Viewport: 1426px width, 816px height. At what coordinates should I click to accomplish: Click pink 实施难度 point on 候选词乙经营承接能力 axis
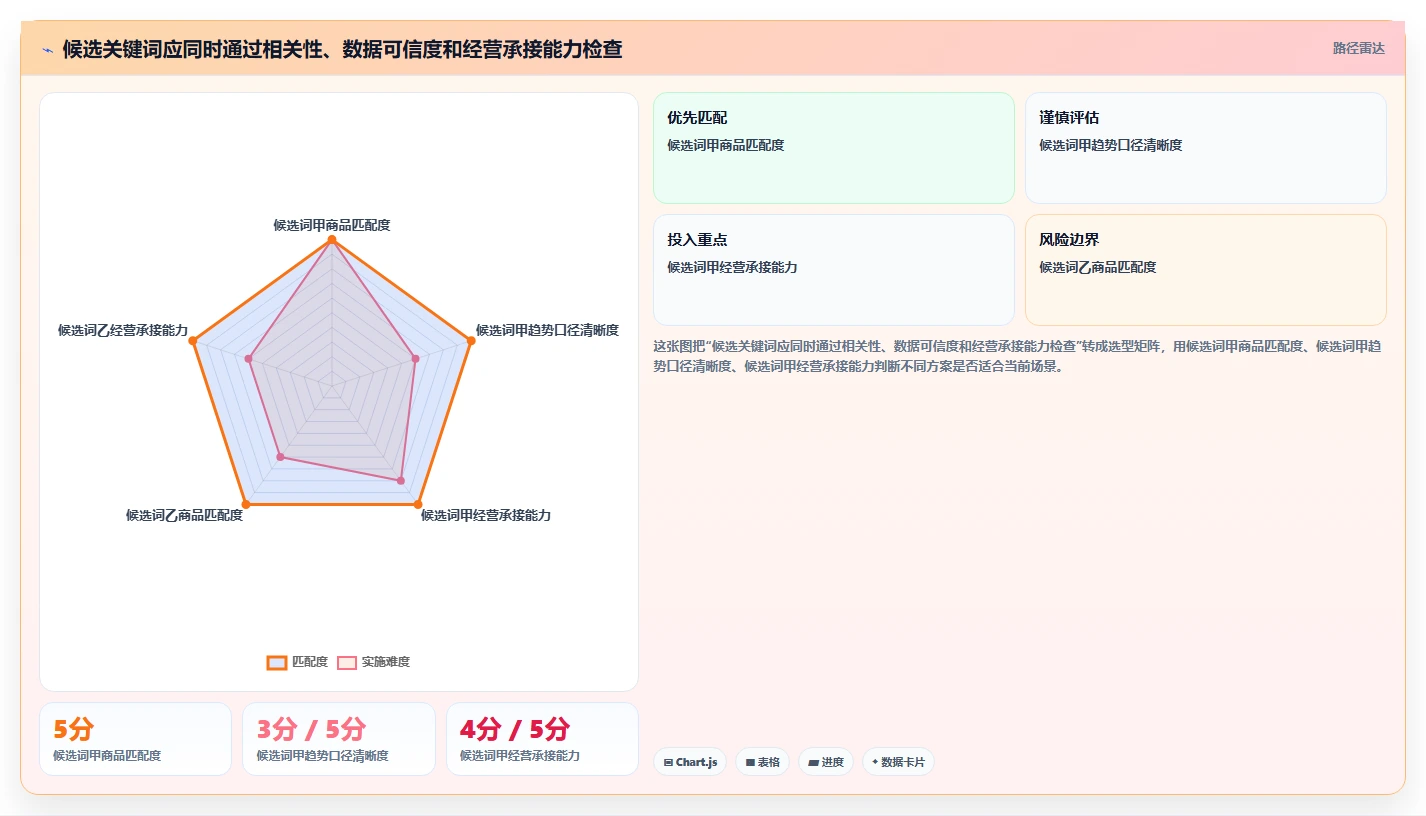coord(249,358)
